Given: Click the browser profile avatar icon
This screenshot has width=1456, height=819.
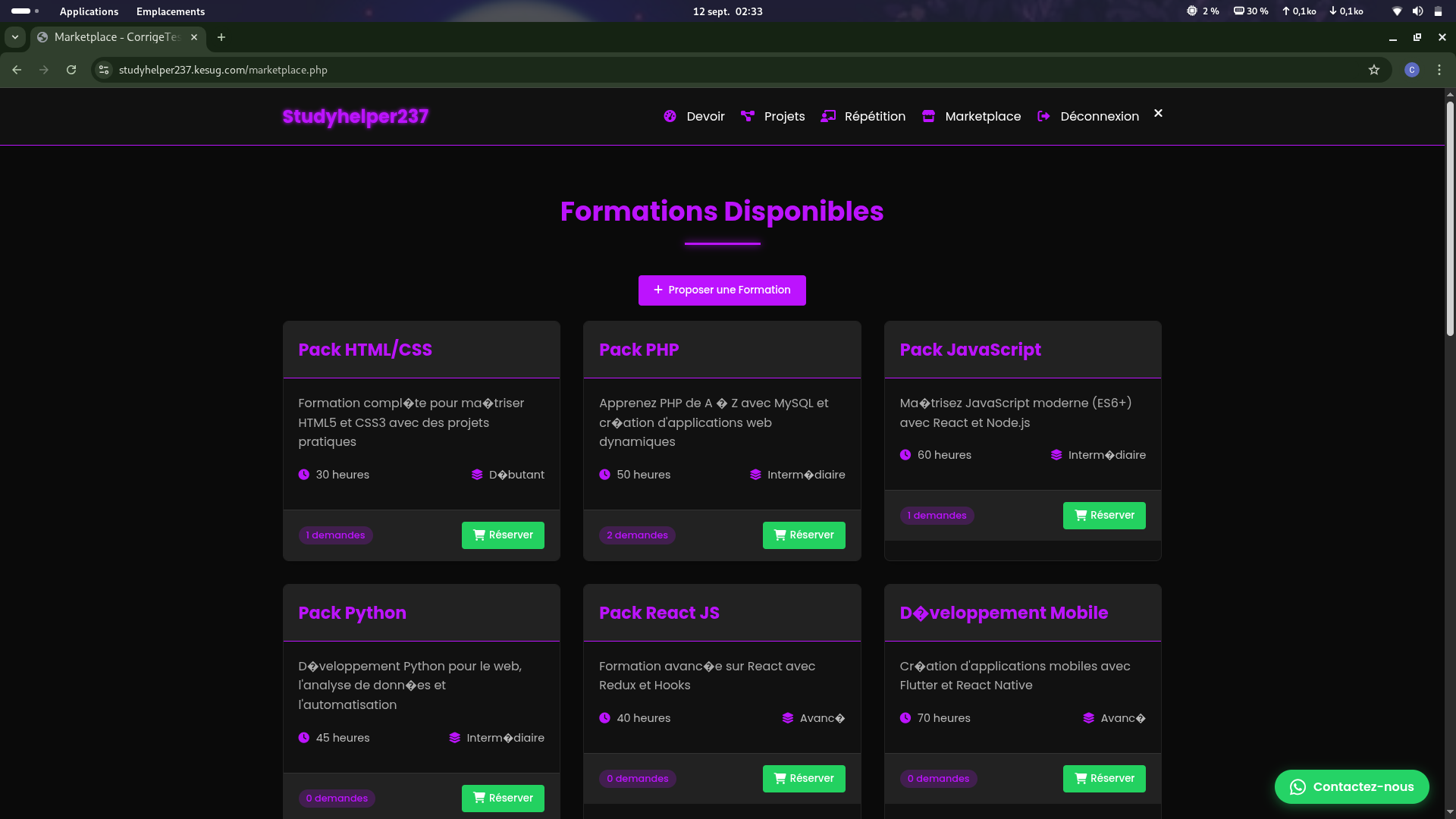Looking at the screenshot, I should [x=1411, y=69].
